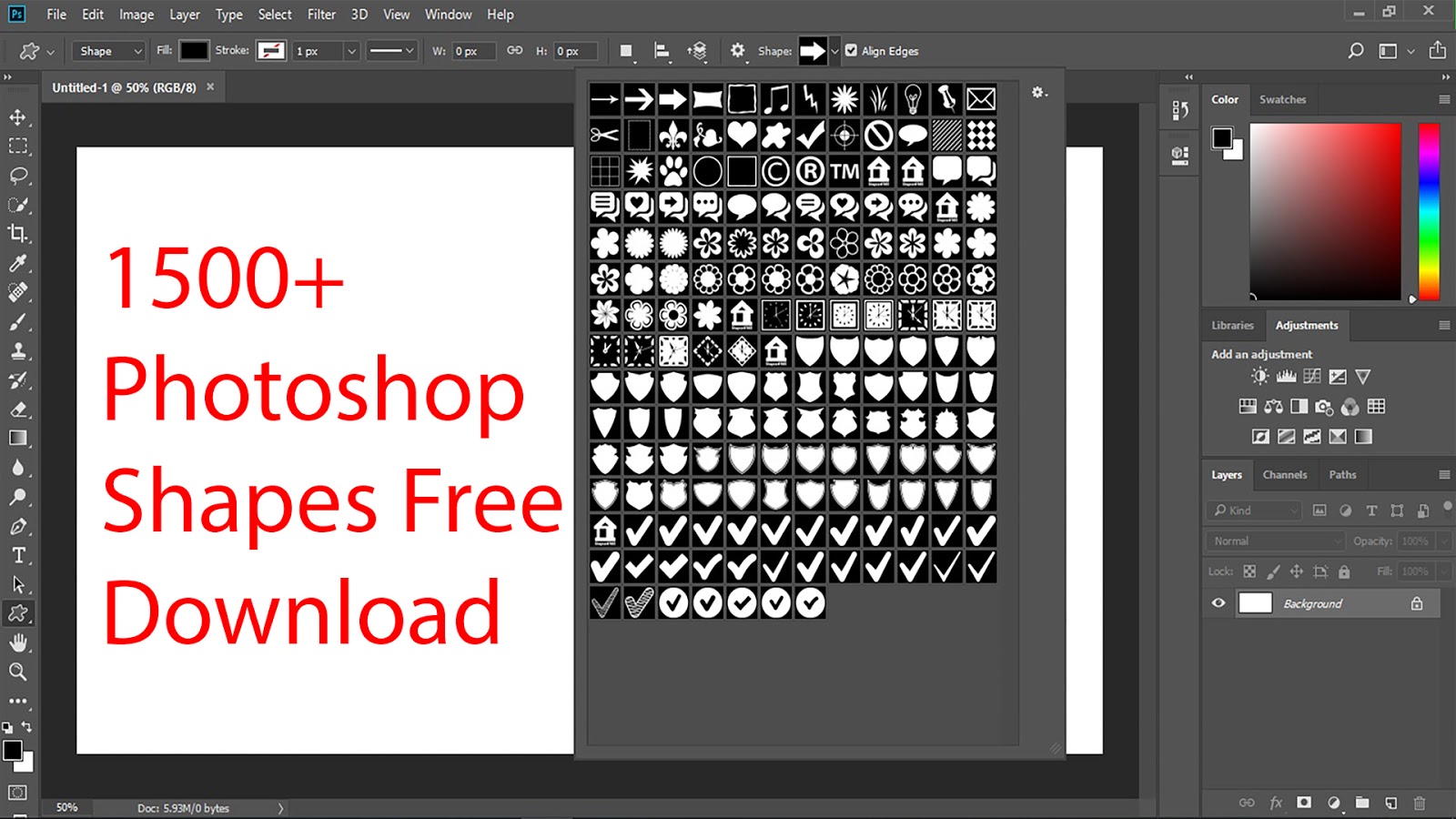Select the Eraser tool
The width and height of the screenshot is (1456, 819).
pos(17,409)
